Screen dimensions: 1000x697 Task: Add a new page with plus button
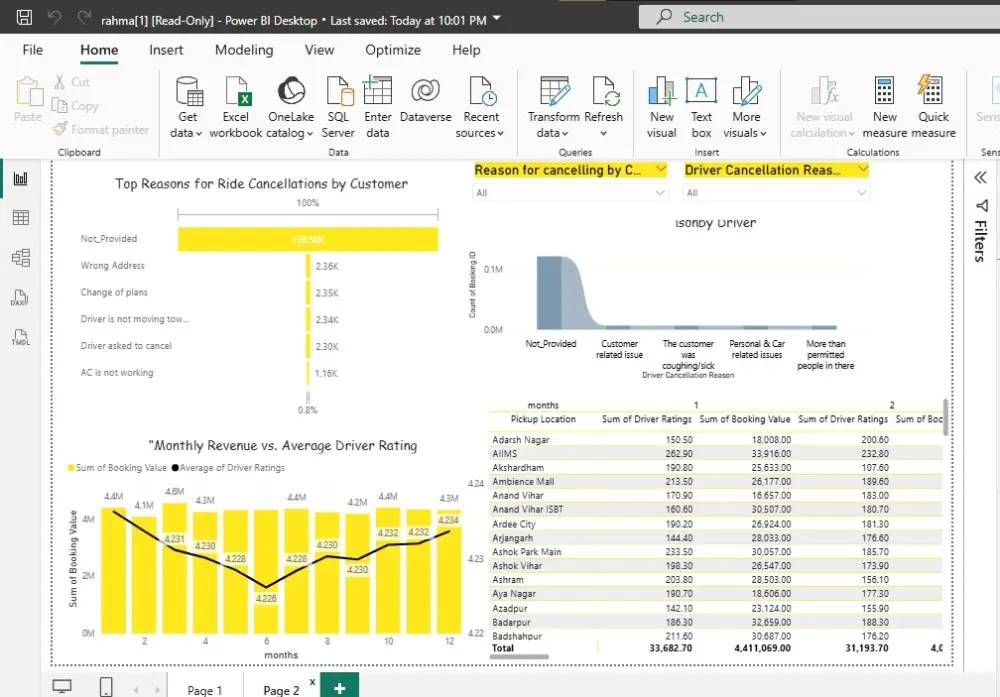(339, 687)
